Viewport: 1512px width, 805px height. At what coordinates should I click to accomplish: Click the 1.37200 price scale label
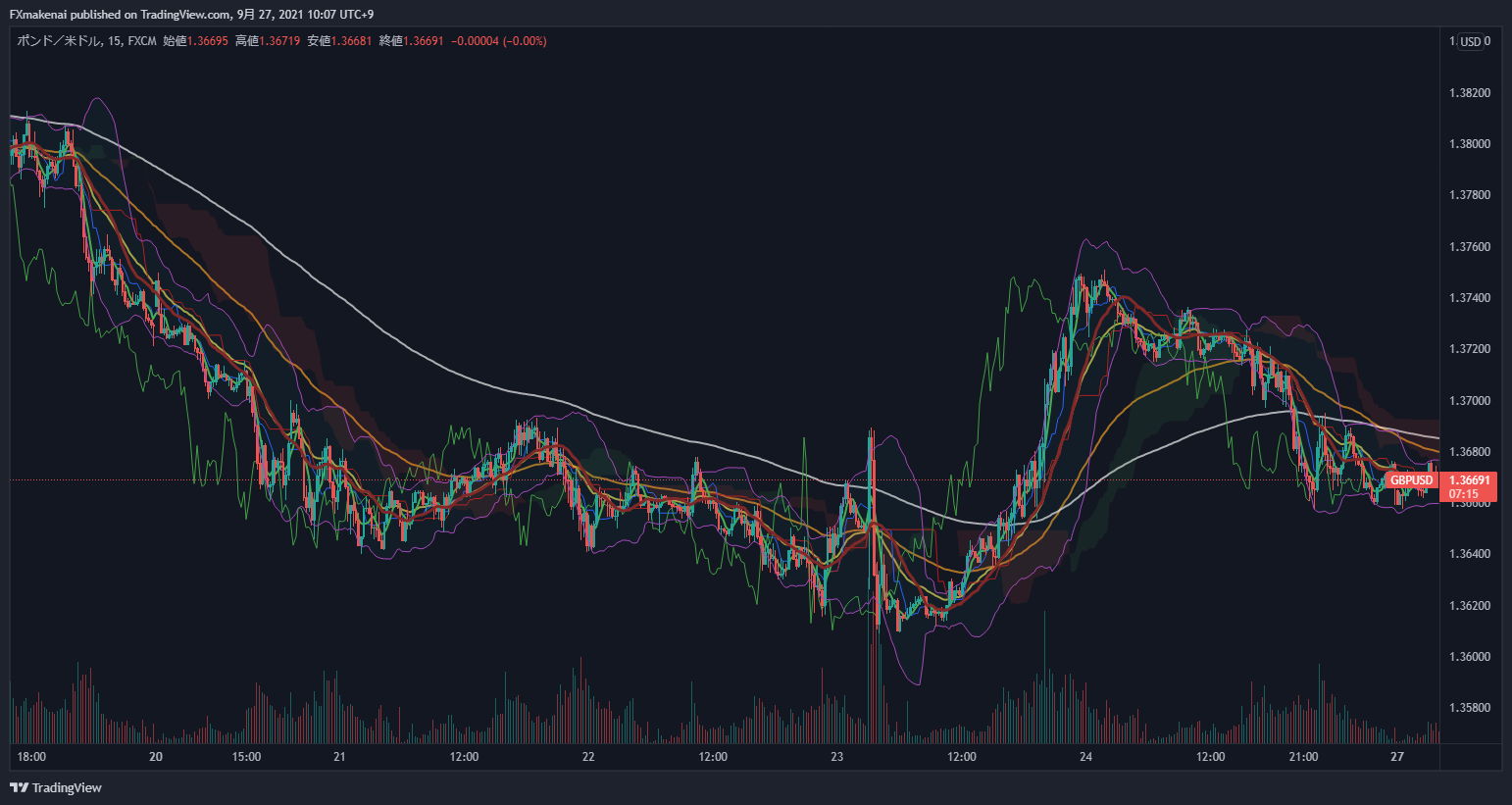(1470, 349)
